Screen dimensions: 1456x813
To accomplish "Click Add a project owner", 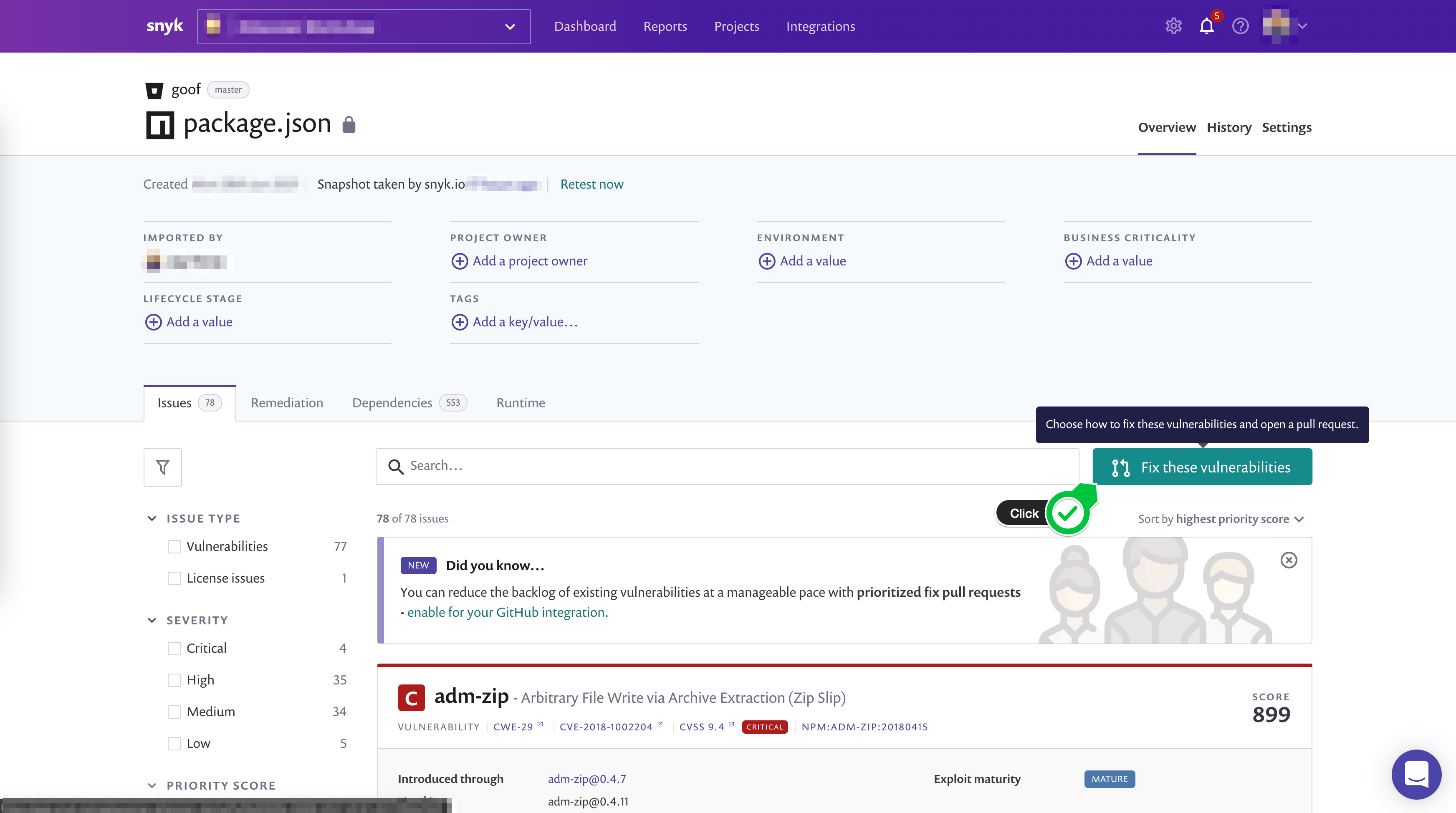I will pyautogui.click(x=530, y=261).
